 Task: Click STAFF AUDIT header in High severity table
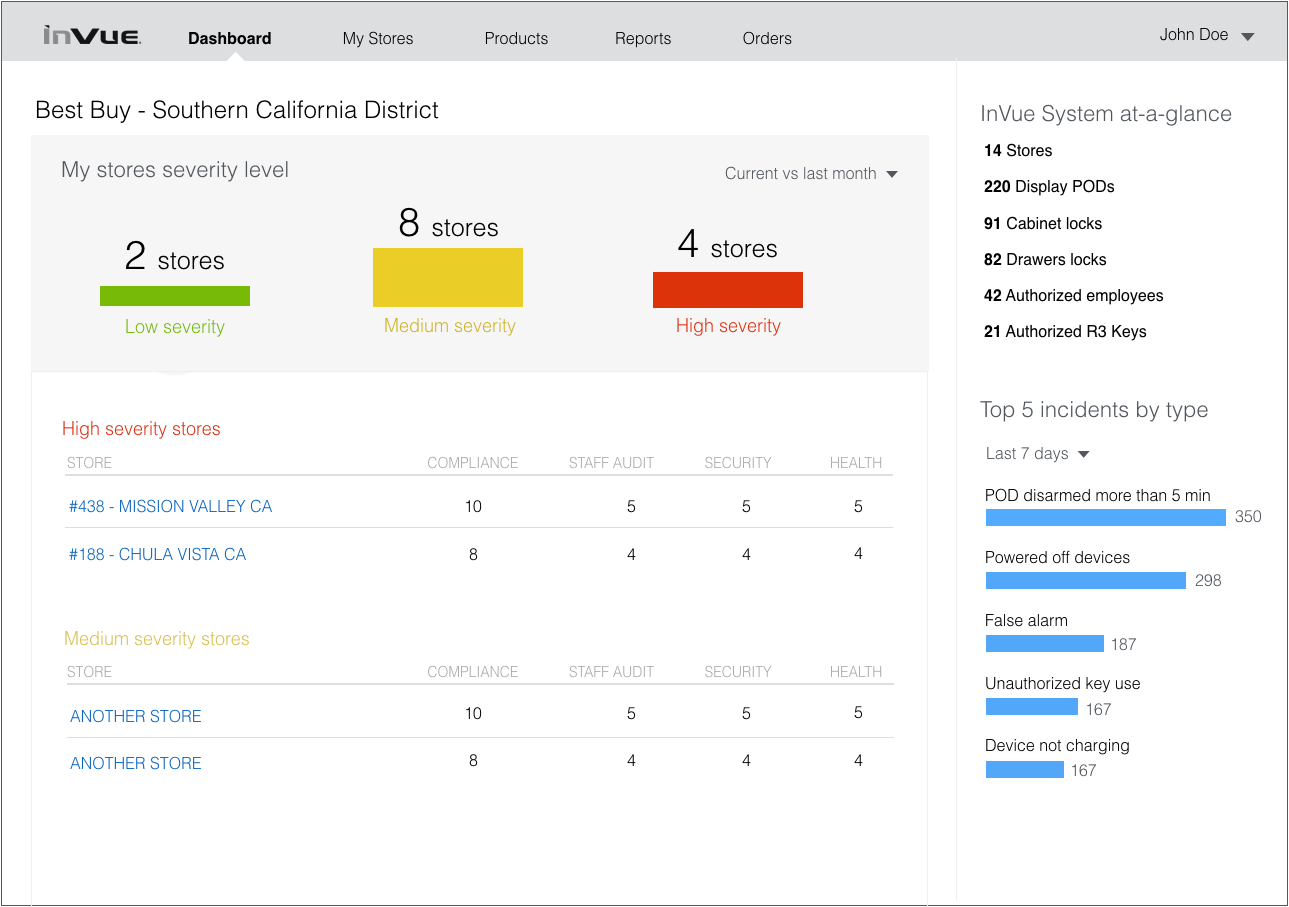point(611,463)
